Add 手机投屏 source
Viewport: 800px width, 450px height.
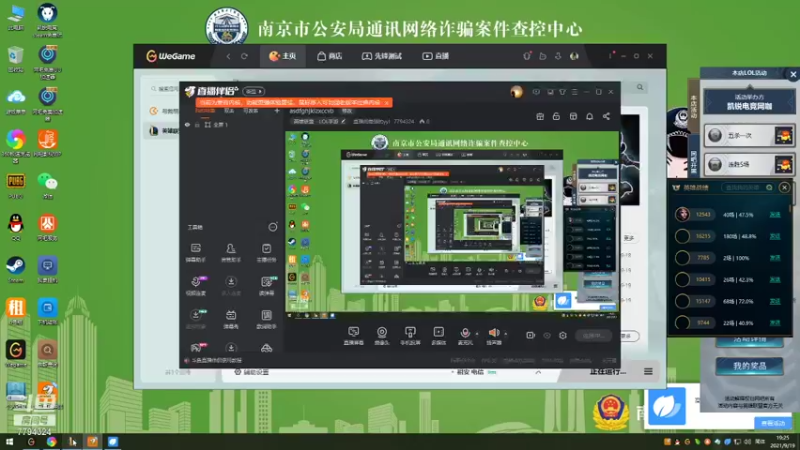(410, 336)
